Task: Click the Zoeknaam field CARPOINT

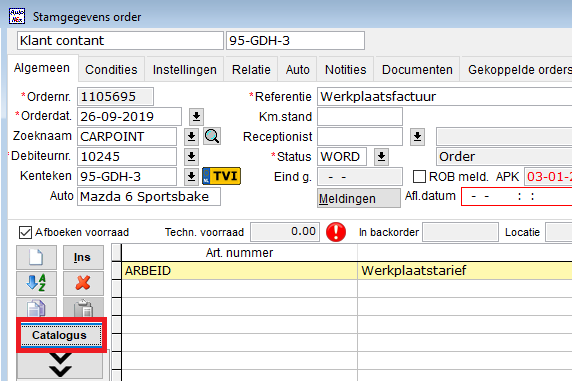Action: [x=127, y=136]
